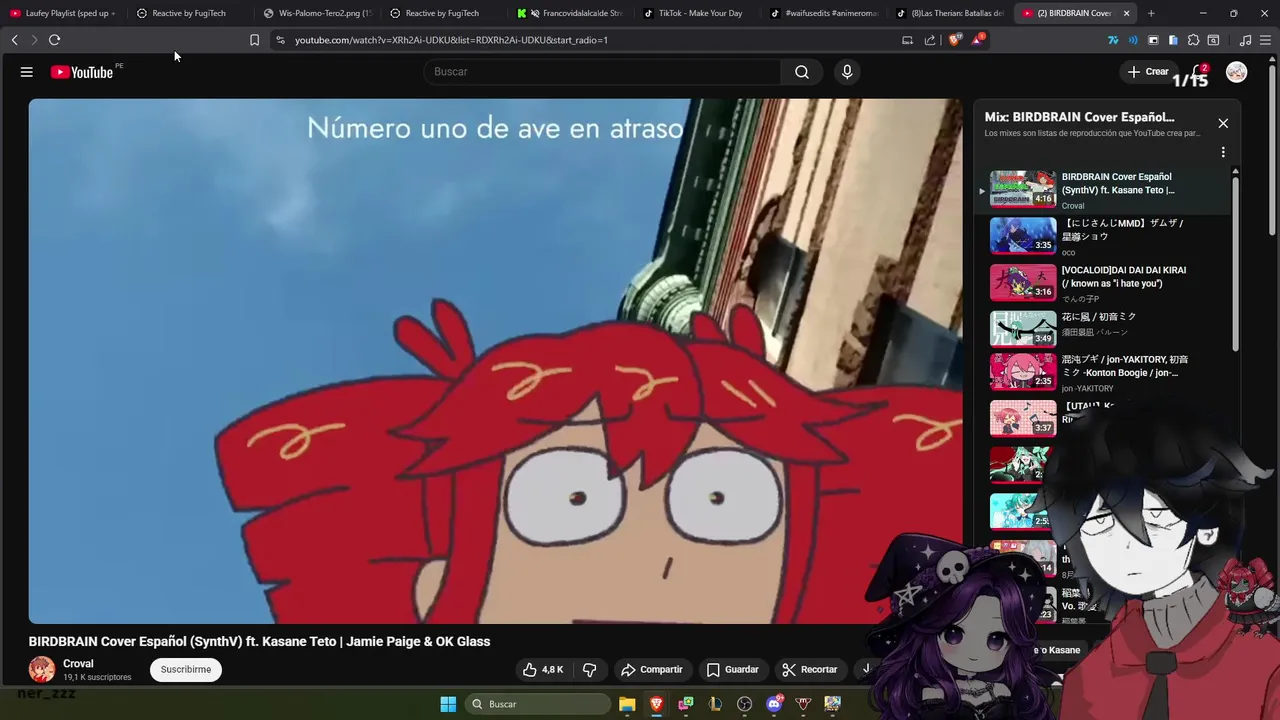Switch to Wis-Palomo-Tero2.png tab
This screenshot has height=720, width=1280.
316,13
